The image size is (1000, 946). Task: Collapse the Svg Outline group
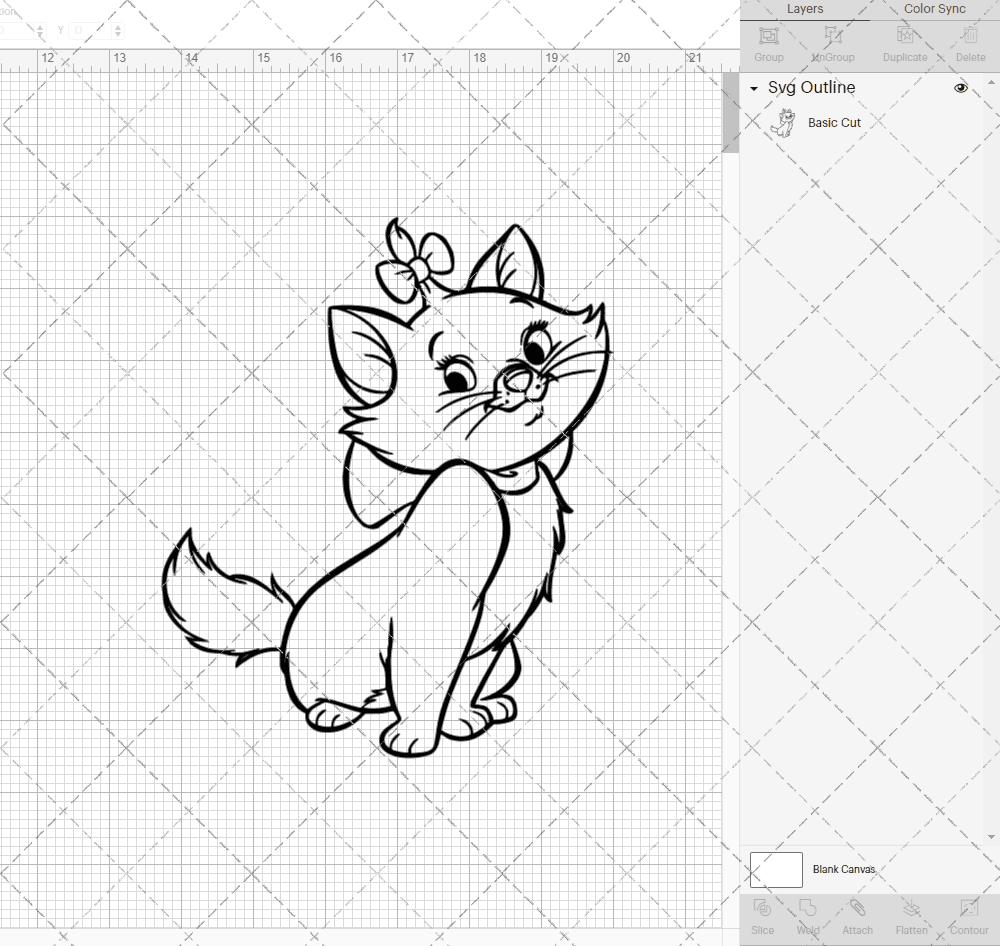coord(754,89)
